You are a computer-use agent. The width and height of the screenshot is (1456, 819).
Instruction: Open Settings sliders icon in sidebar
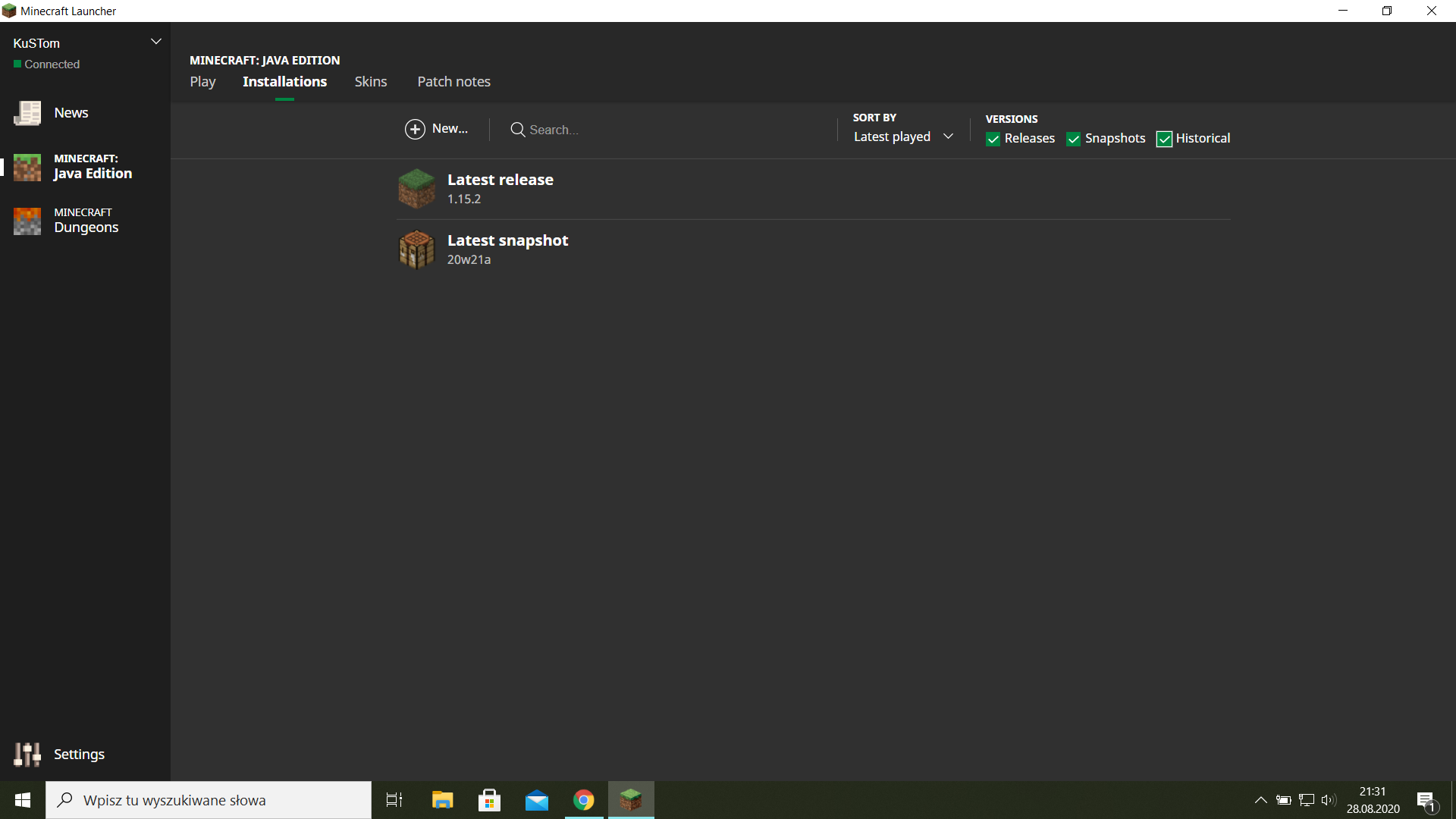27,755
